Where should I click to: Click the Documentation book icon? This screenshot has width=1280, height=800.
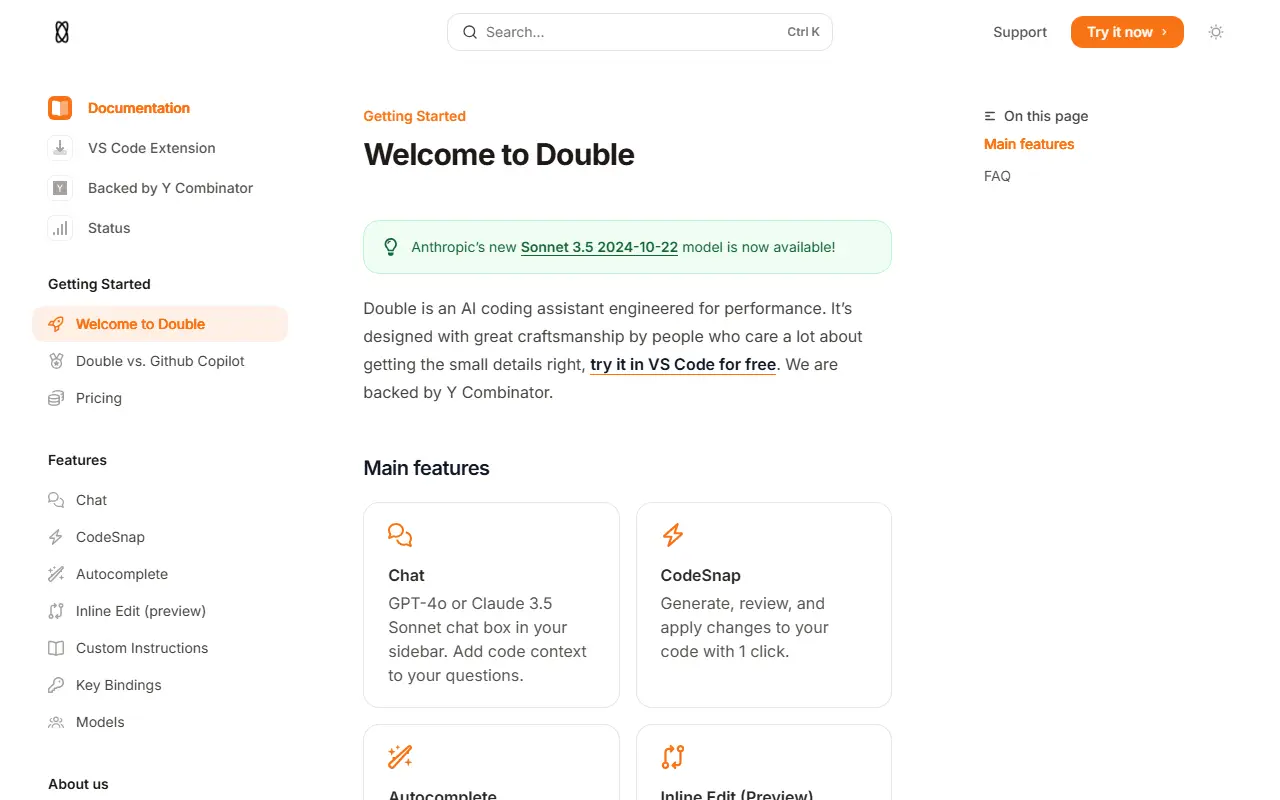tap(60, 108)
